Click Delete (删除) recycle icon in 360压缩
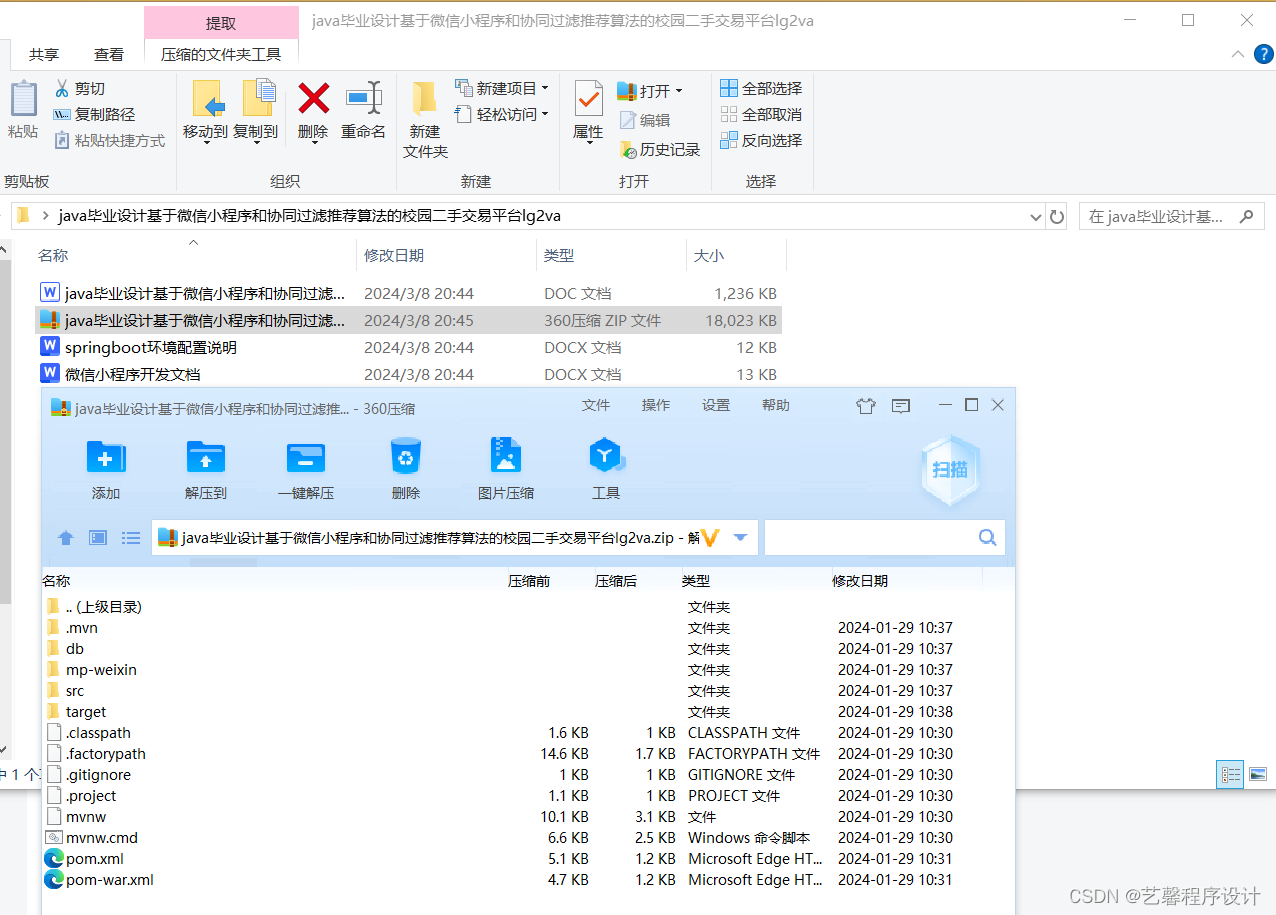This screenshot has width=1276, height=915. coord(406,457)
